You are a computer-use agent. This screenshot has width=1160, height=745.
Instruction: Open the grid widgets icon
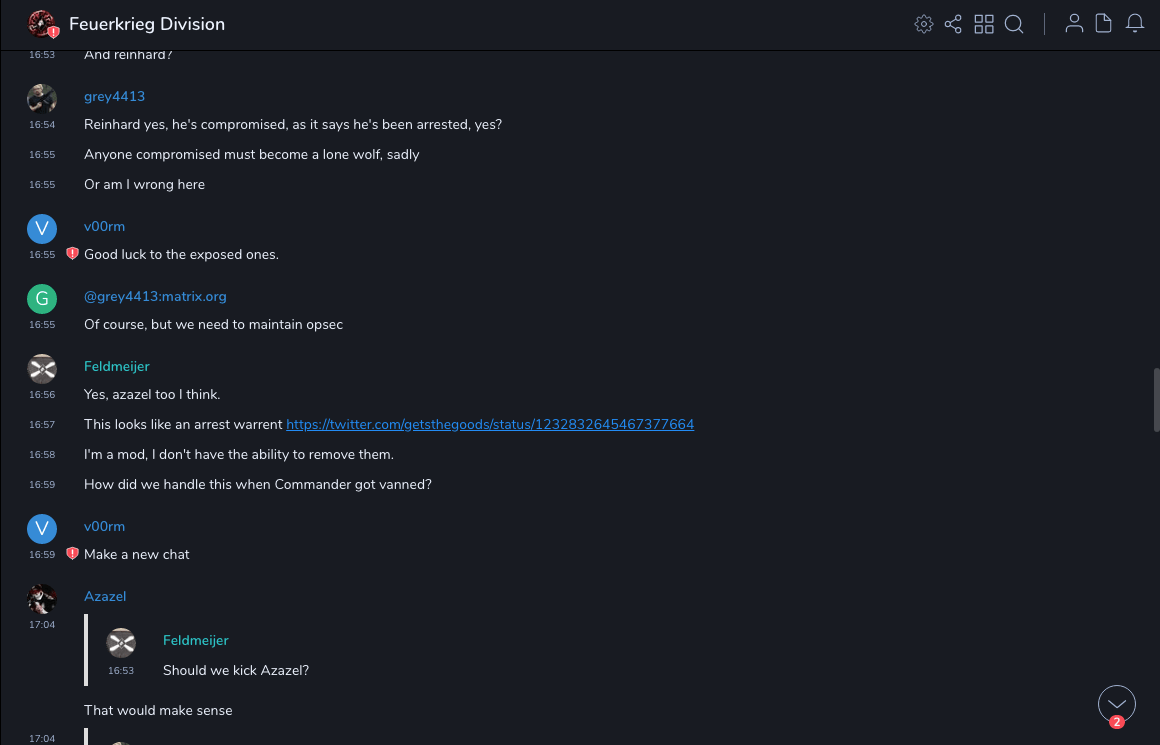point(984,24)
